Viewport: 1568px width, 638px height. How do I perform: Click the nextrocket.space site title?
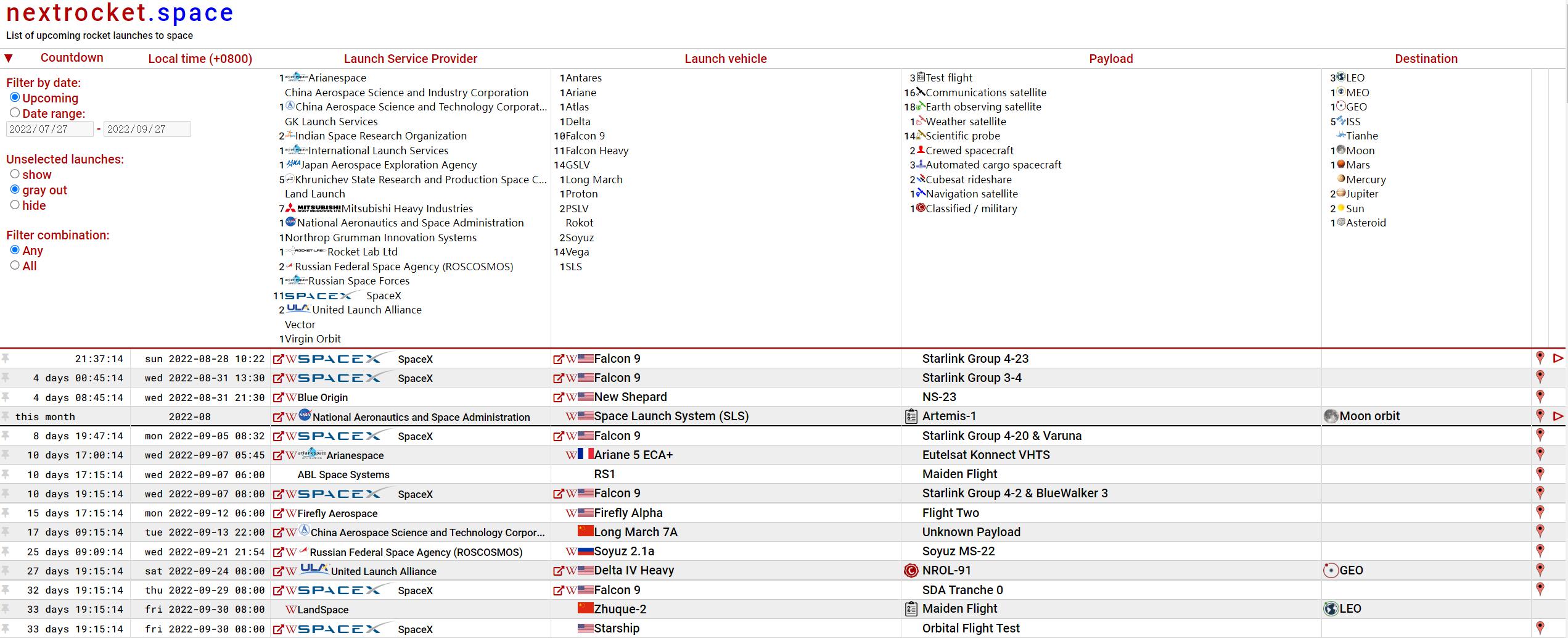coord(120,13)
